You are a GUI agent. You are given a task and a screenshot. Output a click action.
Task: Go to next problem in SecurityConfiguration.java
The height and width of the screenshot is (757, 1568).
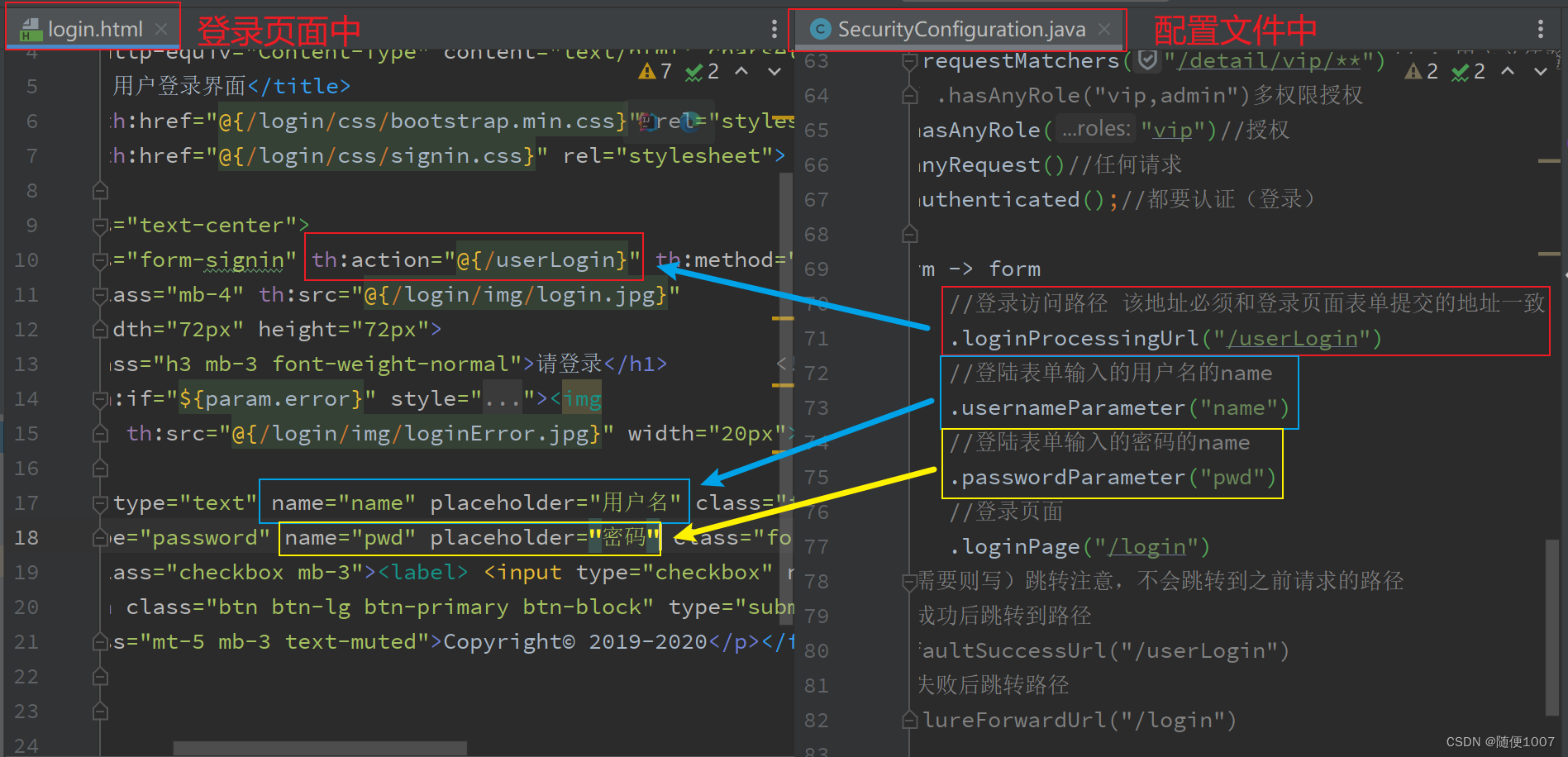(x=1541, y=72)
